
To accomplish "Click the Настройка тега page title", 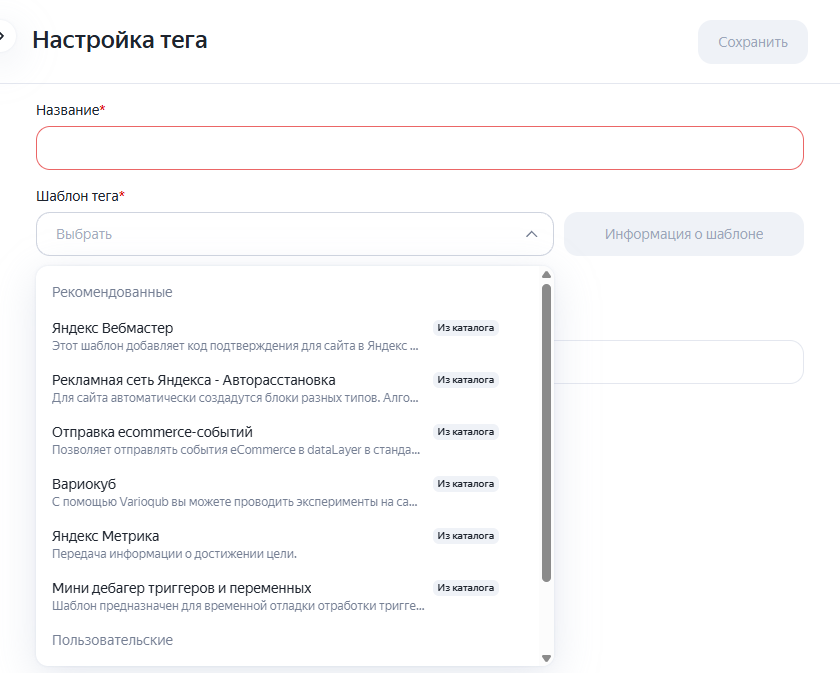I will coord(119,40).
